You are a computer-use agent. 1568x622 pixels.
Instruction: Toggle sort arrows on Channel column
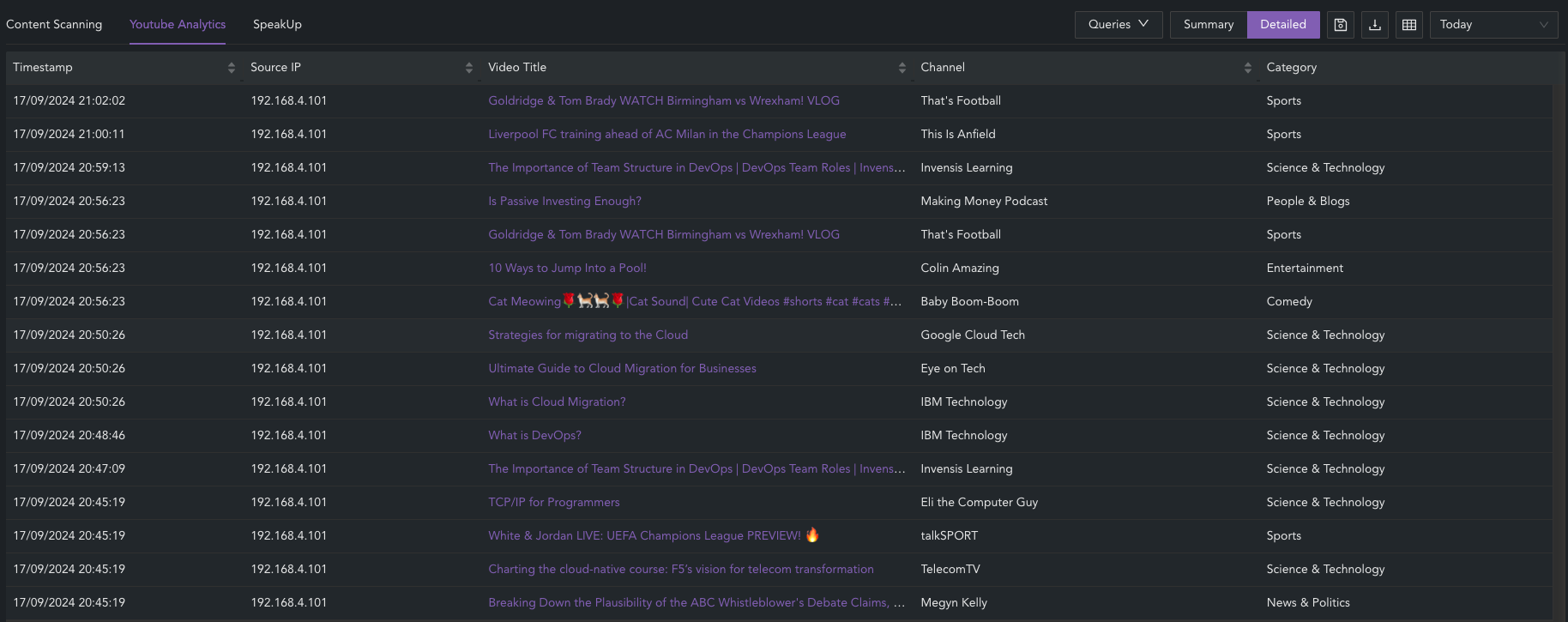1248,68
